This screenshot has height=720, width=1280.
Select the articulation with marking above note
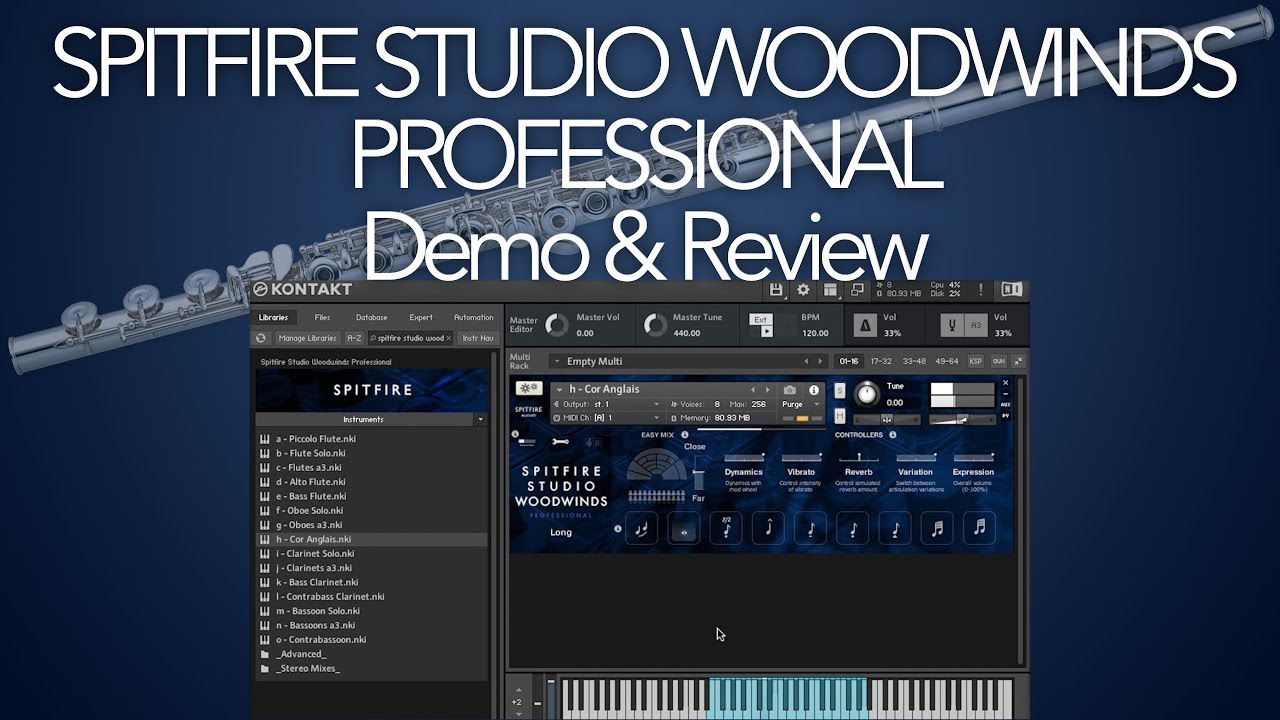point(727,529)
